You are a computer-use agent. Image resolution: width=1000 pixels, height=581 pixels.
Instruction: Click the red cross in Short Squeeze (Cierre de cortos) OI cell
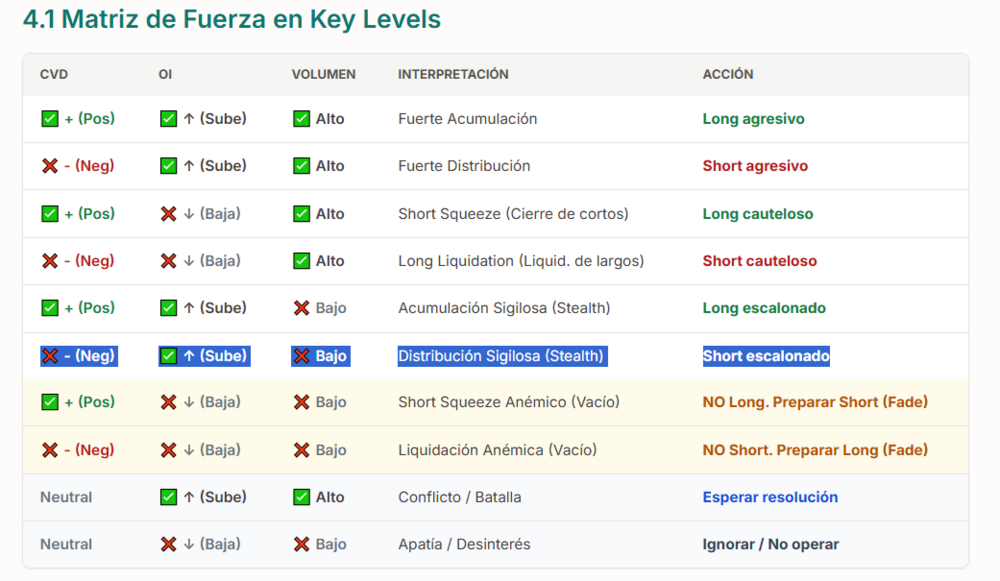(168, 214)
